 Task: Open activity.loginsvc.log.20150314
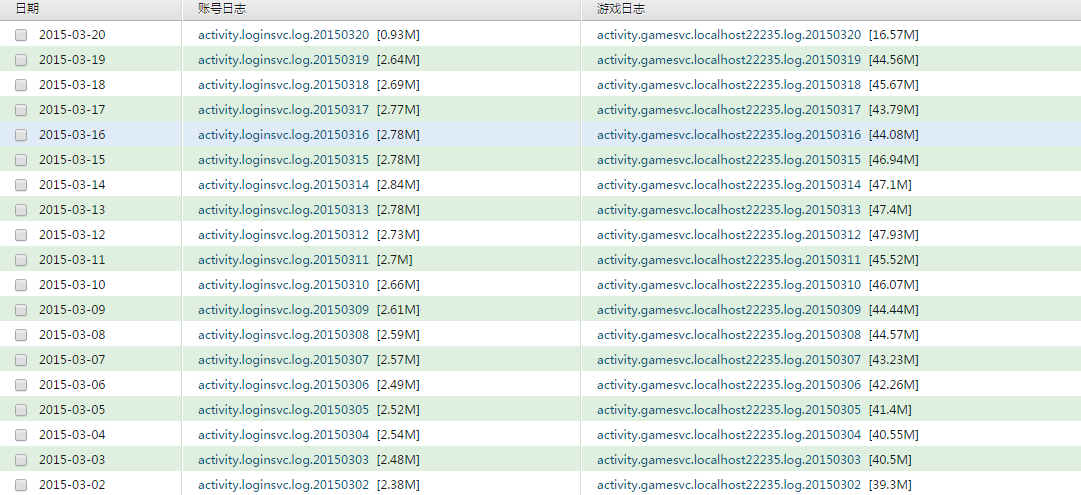coord(283,184)
